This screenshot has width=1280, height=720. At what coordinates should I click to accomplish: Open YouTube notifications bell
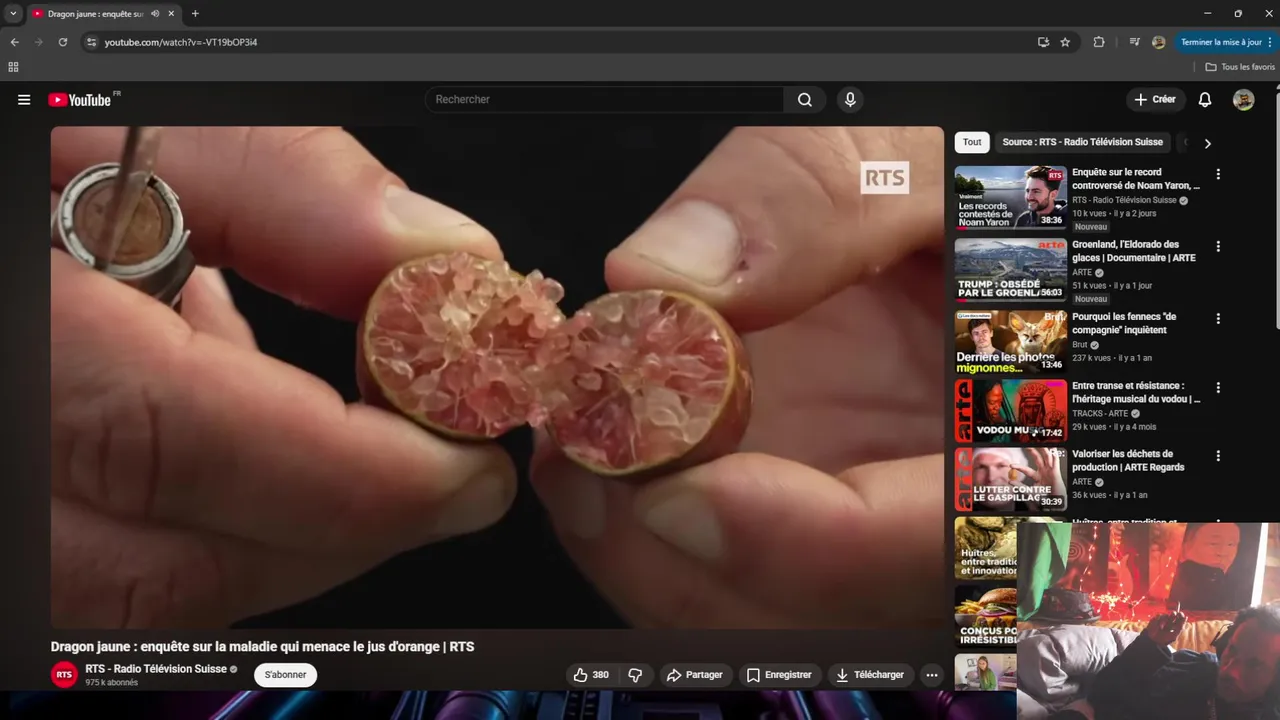point(1205,100)
